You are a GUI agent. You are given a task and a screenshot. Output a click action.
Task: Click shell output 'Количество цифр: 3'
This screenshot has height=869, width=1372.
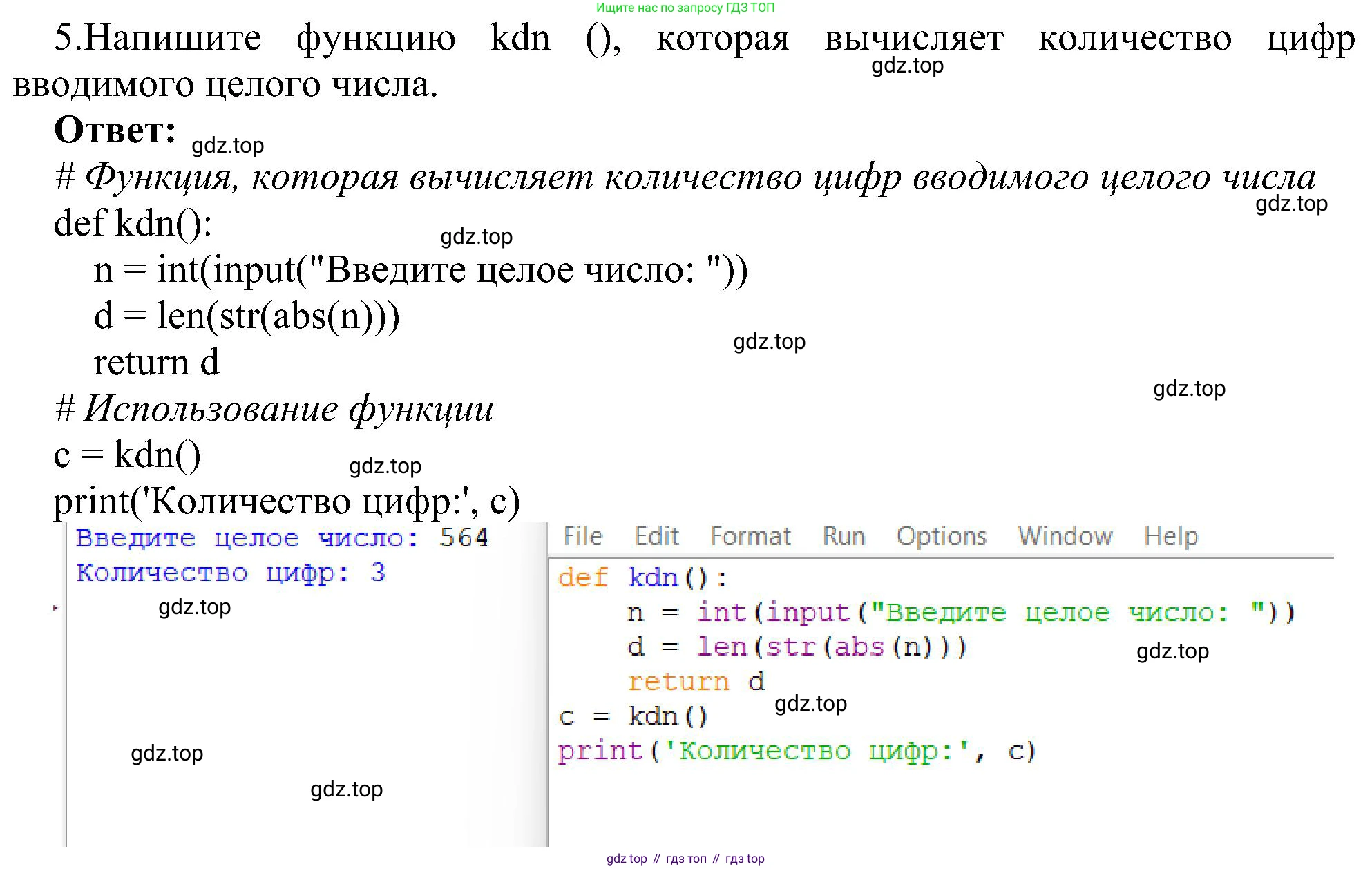[231, 573]
